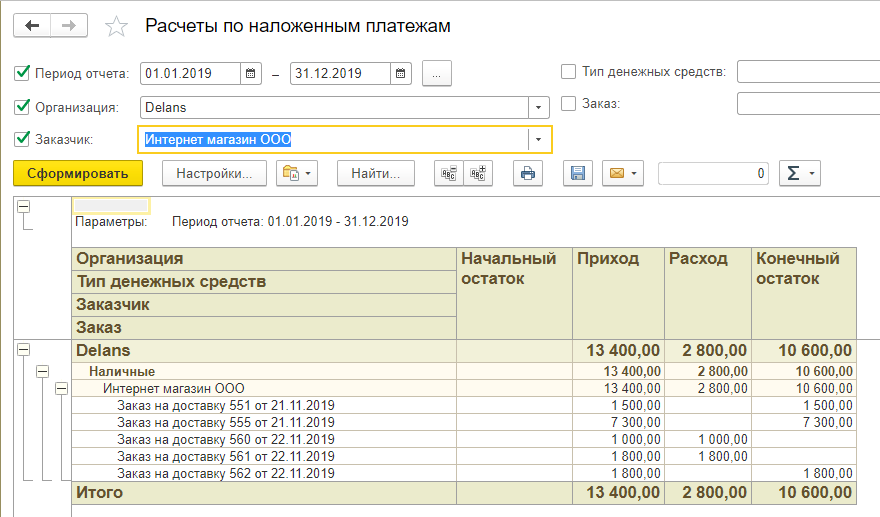
Task: Enable the Тип денежных средств checkbox
Action: (x=569, y=72)
